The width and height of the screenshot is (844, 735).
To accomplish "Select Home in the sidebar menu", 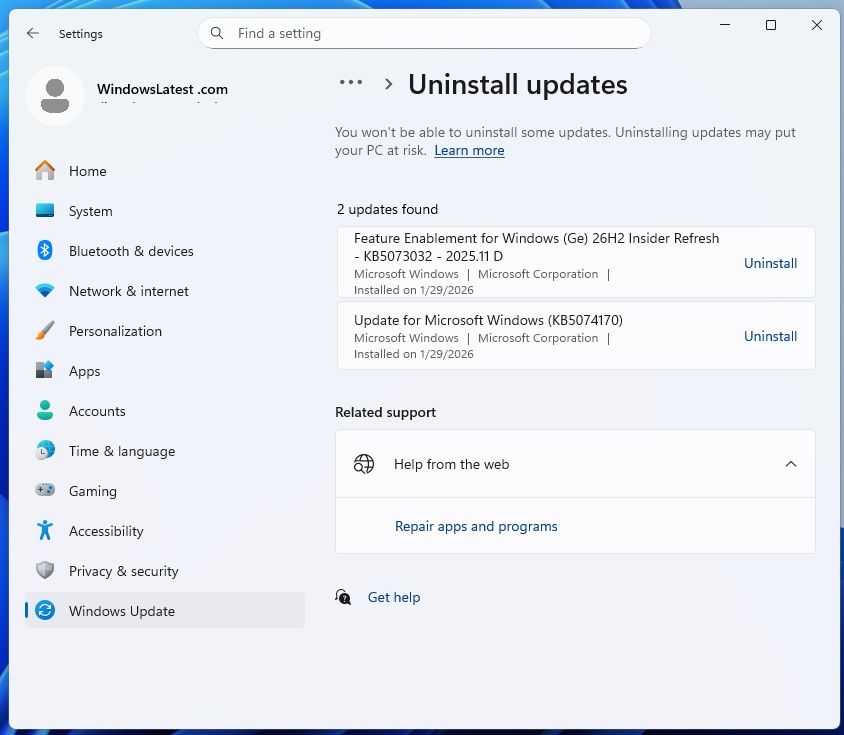I will 87,171.
